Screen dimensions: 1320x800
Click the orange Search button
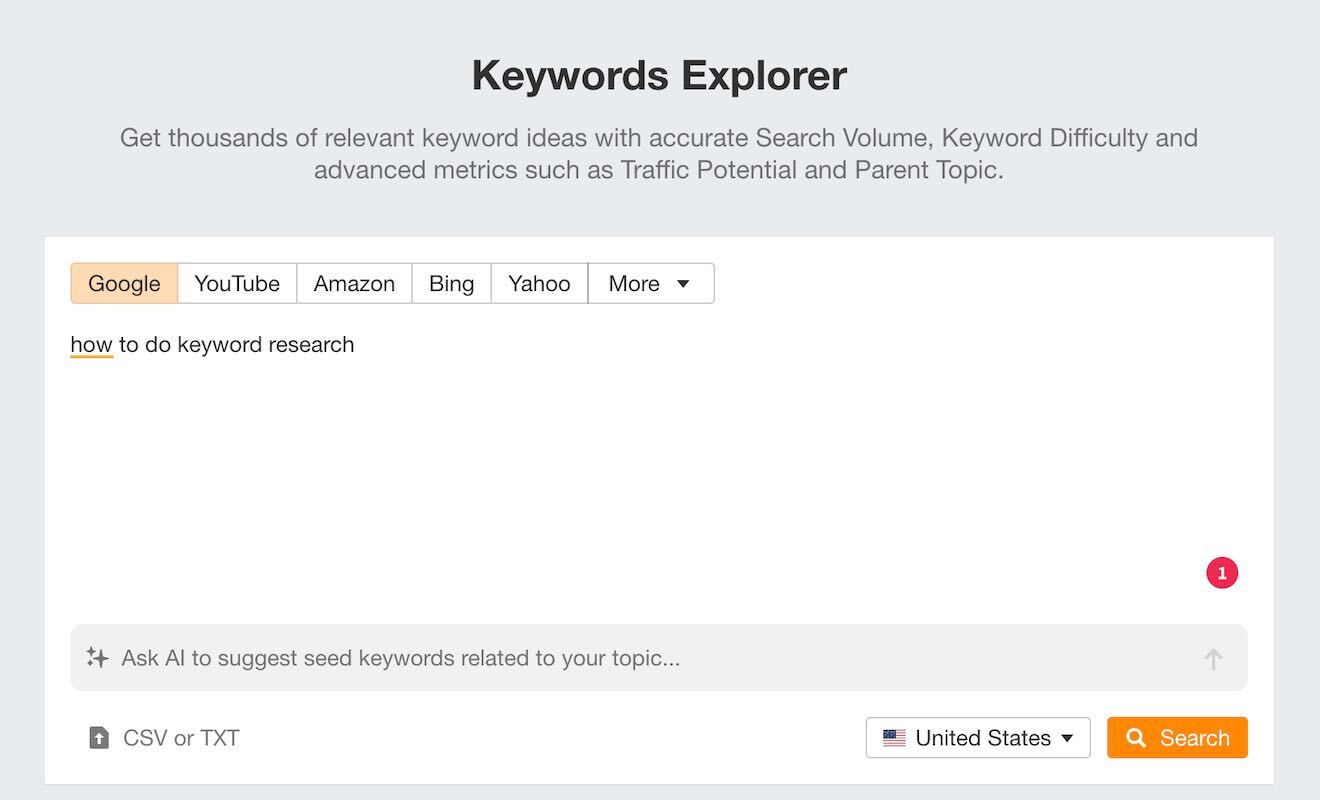[x=1177, y=738]
